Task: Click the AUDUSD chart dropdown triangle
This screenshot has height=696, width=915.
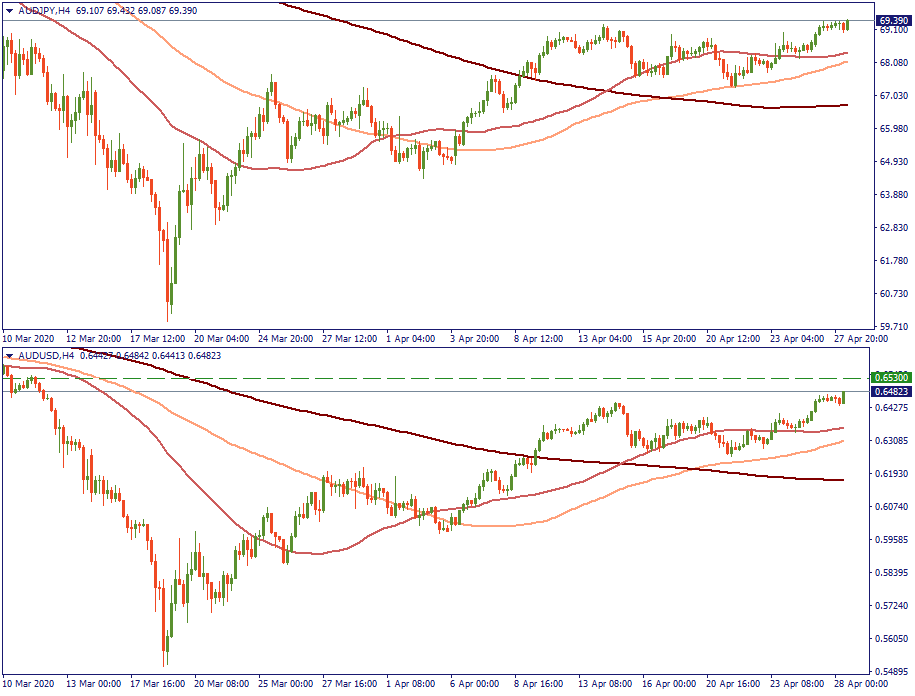Action: click(9, 355)
